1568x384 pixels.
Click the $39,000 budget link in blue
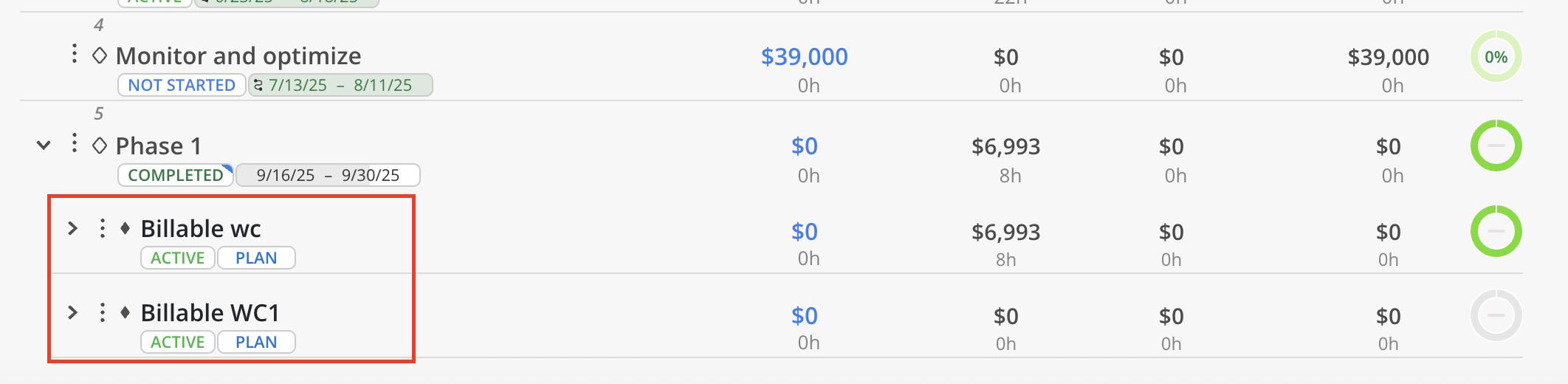pyautogui.click(x=804, y=57)
